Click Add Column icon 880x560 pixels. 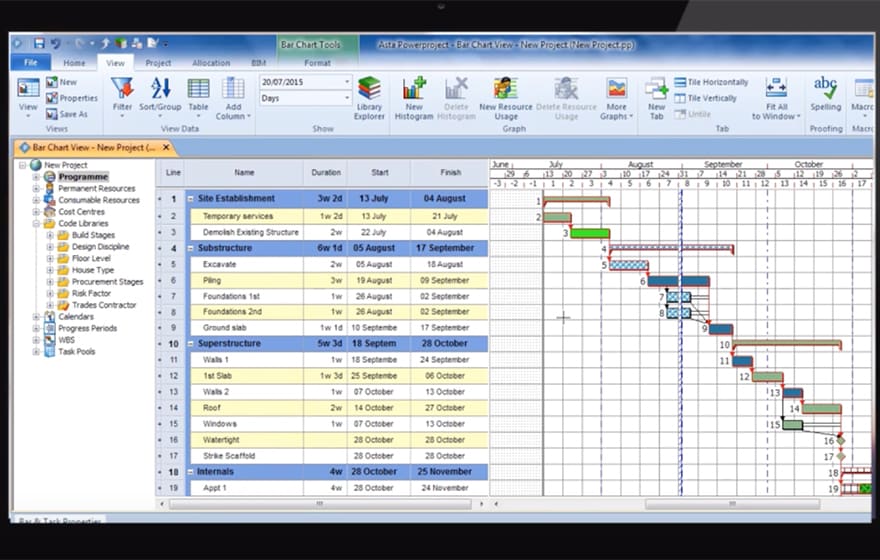coord(233,89)
